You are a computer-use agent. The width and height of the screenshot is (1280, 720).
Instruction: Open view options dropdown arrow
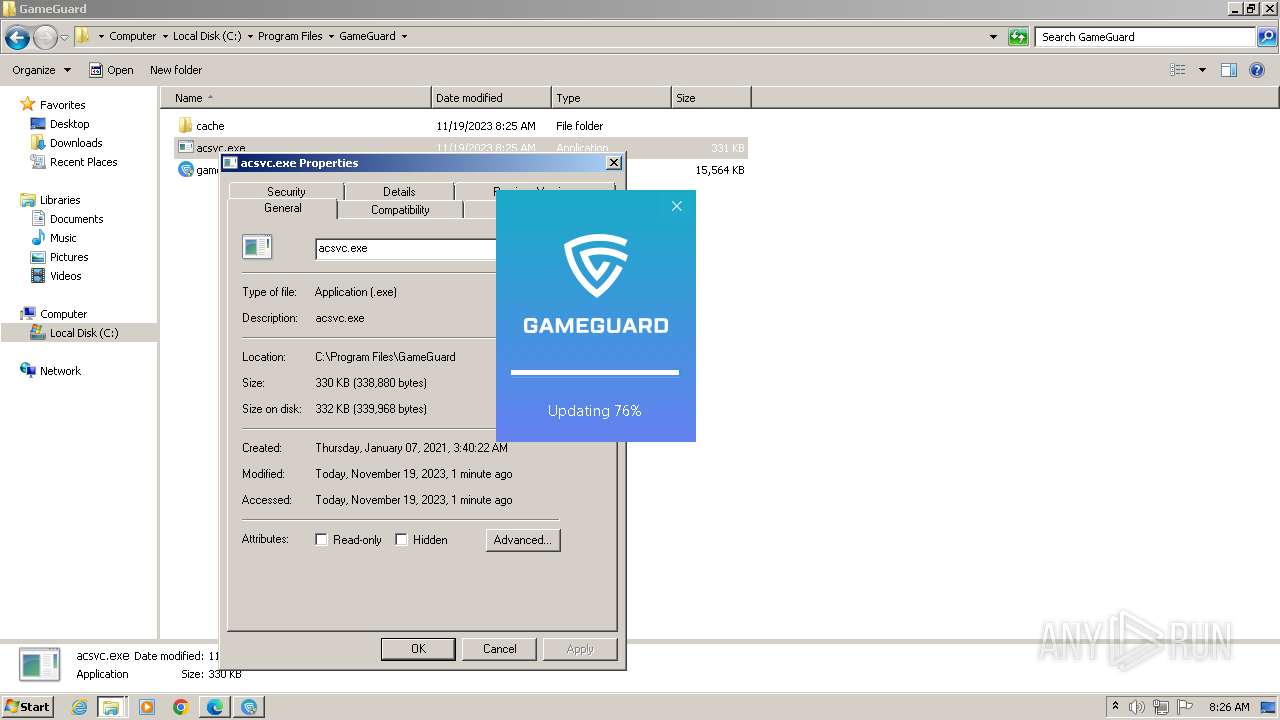[1202, 70]
